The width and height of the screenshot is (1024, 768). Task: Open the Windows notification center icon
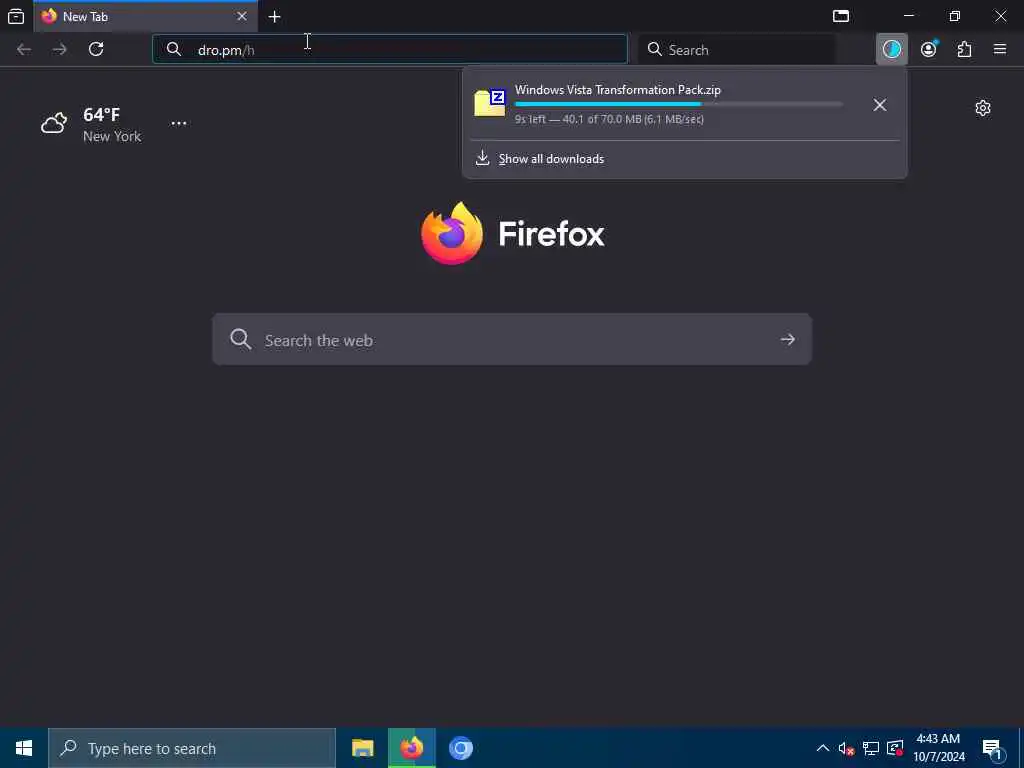(993, 749)
